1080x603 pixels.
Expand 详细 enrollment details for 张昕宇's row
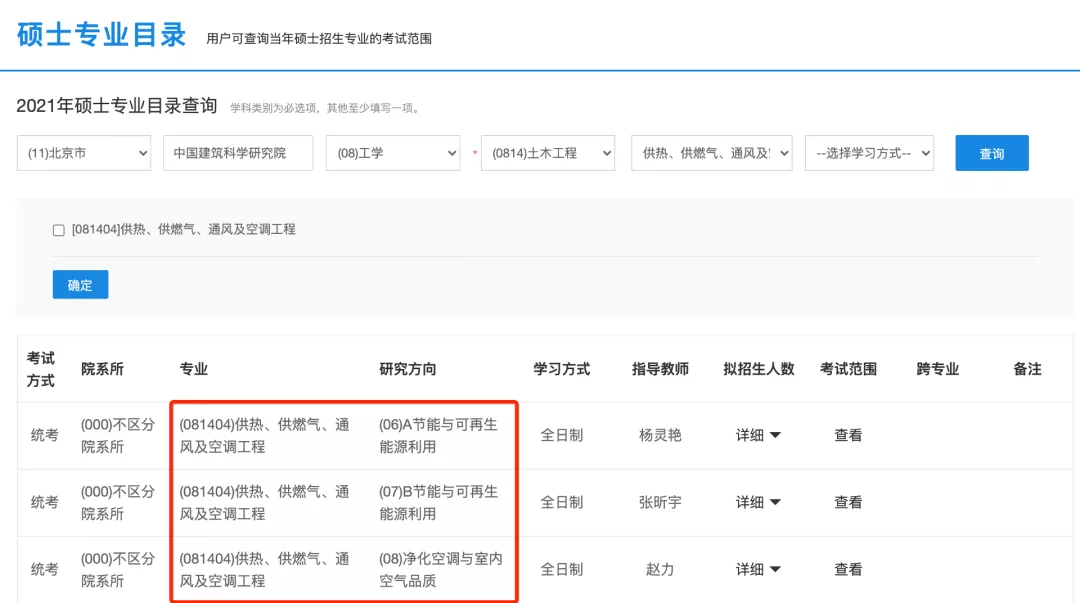click(757, 502)
